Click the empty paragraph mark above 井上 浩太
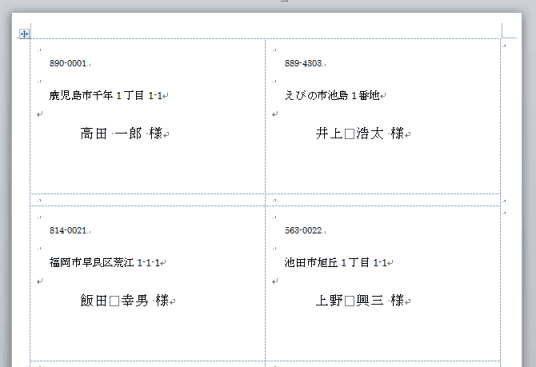The image size is (536, 367). [x=275, y=114]
